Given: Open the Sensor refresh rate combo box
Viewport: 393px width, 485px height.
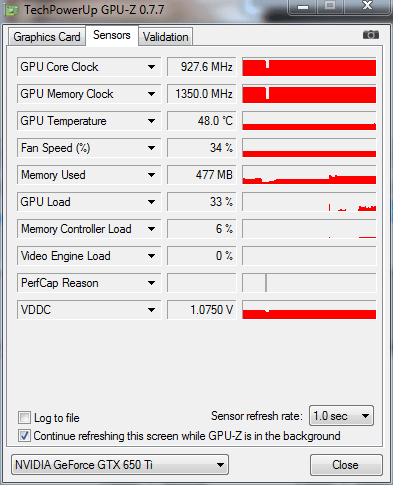Looking at the screenshot, I should coord(341,416).
